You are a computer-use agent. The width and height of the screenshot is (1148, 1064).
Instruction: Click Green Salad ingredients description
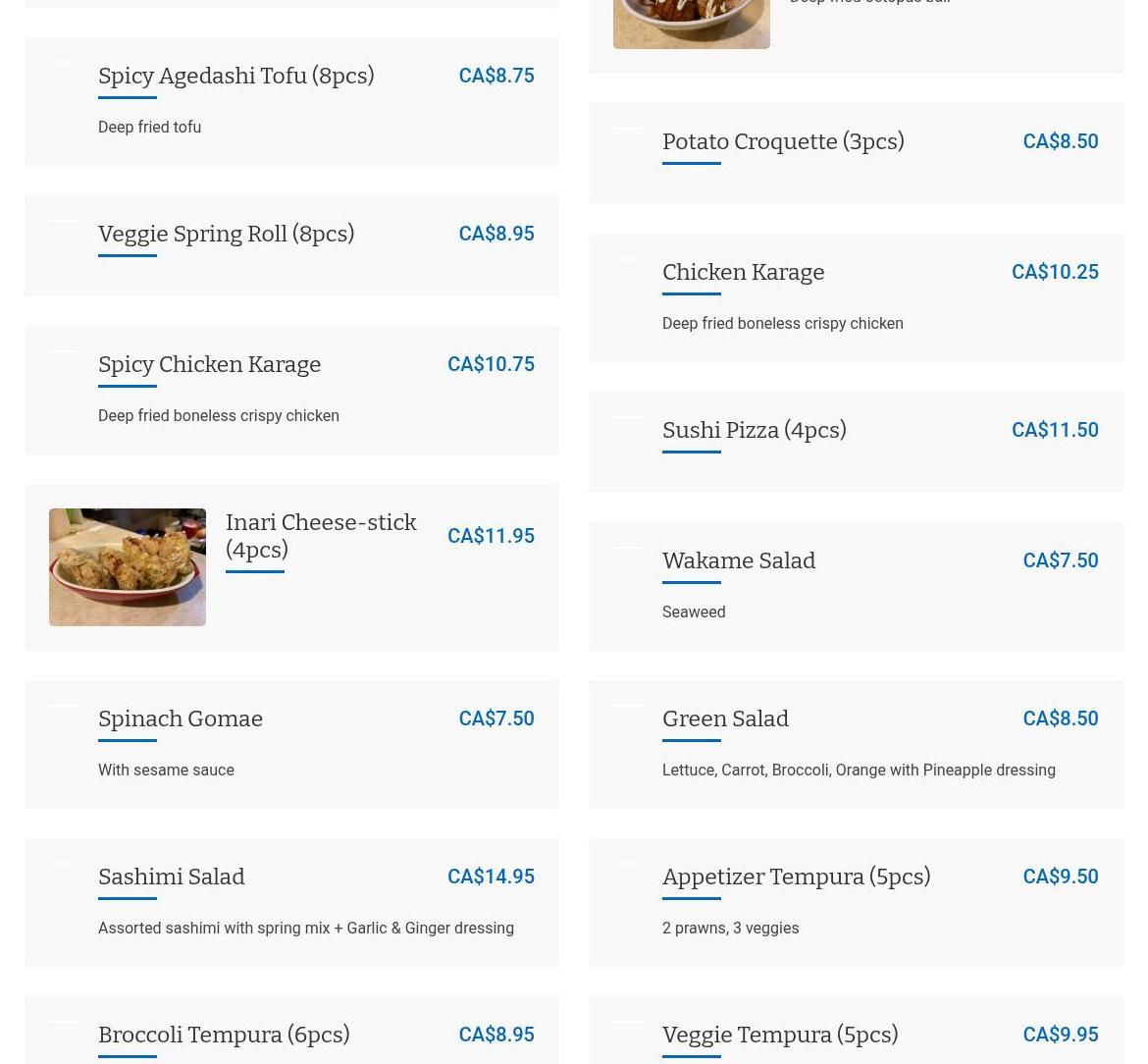pyautogui.click(x=859, y=771)
